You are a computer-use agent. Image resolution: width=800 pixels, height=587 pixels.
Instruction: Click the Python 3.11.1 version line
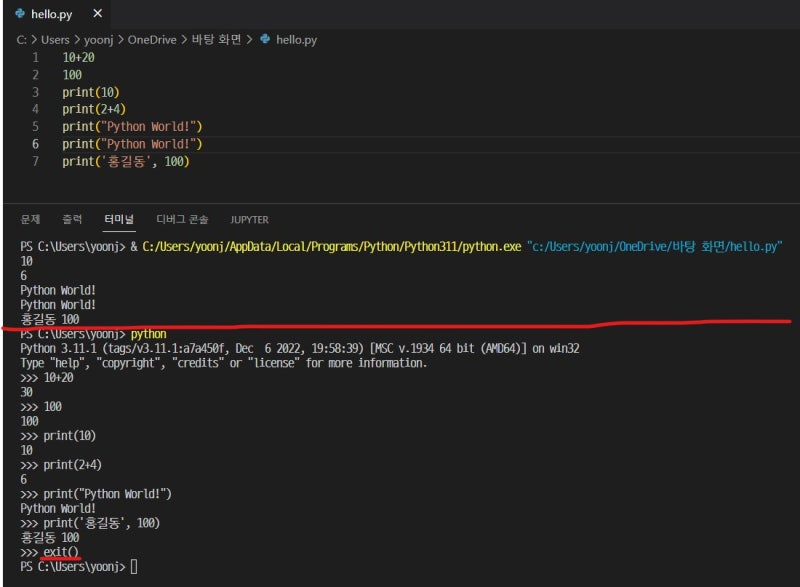[x=299, y=349]
